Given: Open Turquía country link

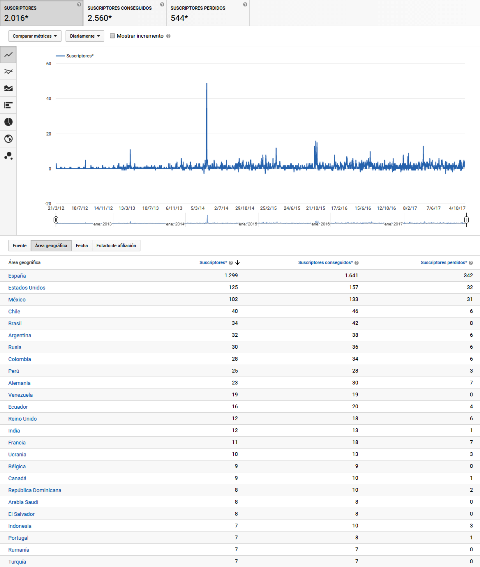Looking at the screenshot, I should click(x=17, y=562).
